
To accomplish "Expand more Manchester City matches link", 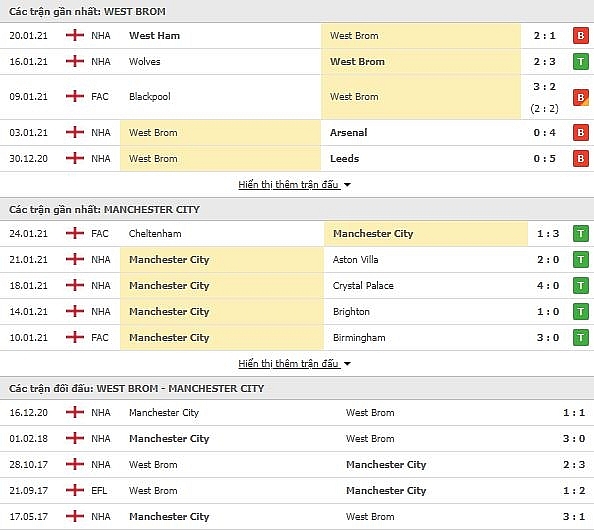I will 288,364.
